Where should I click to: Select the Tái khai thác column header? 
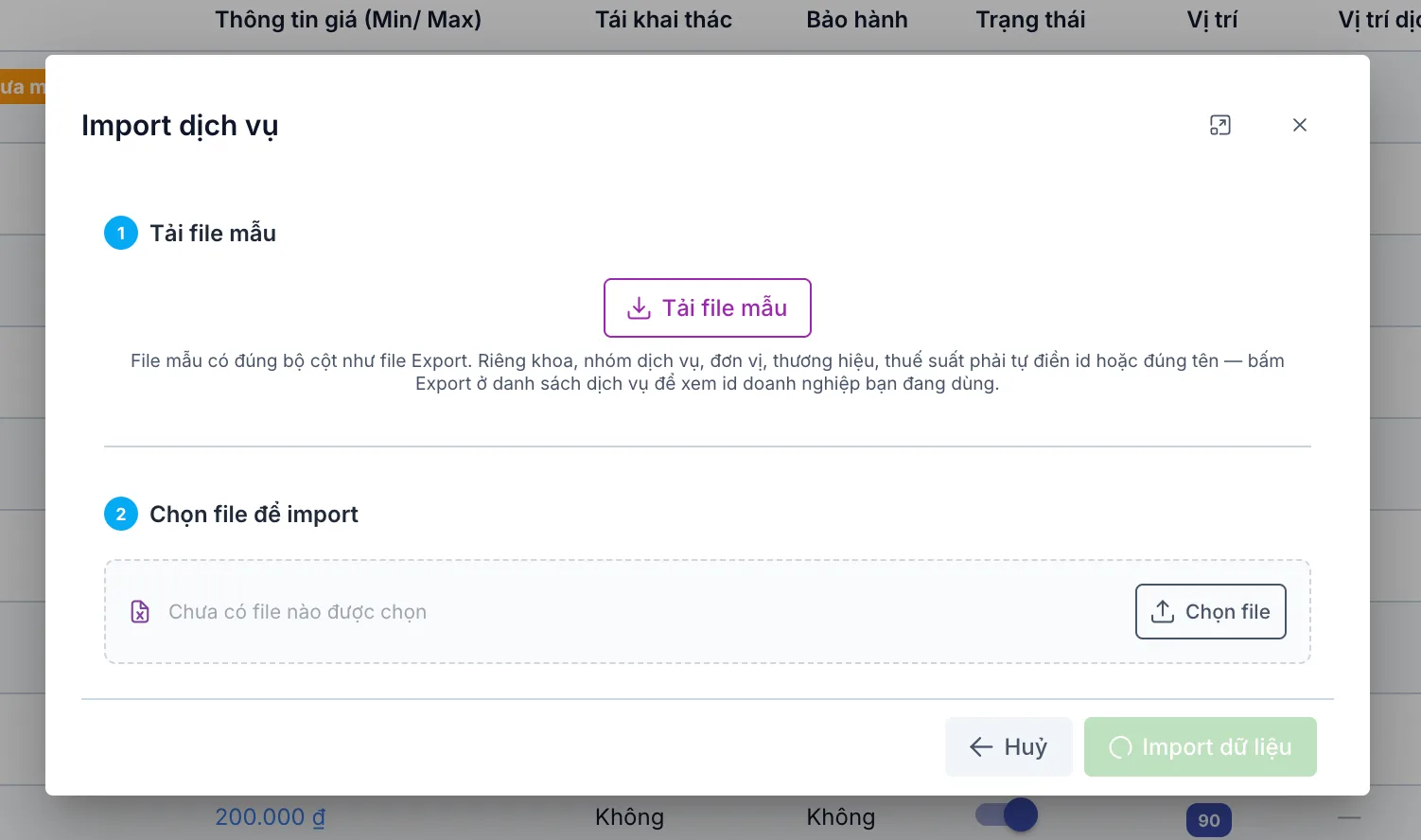[663, 20]
